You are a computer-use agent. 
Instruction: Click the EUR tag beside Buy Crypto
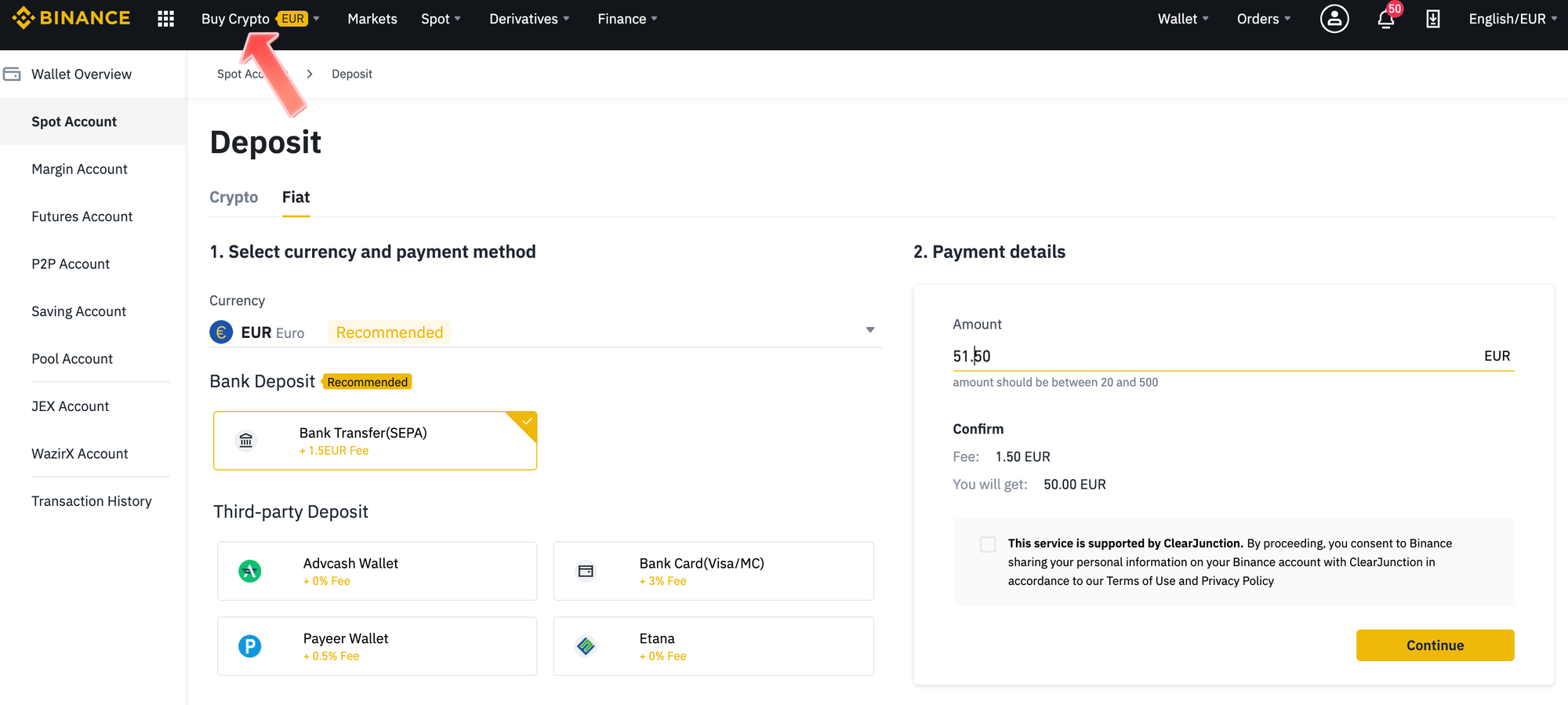(293, 19)
